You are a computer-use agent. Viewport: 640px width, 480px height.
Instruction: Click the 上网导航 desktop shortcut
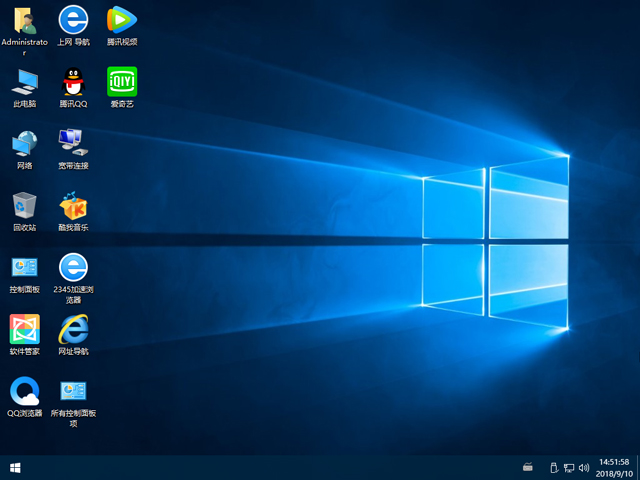tap(73, 20)
